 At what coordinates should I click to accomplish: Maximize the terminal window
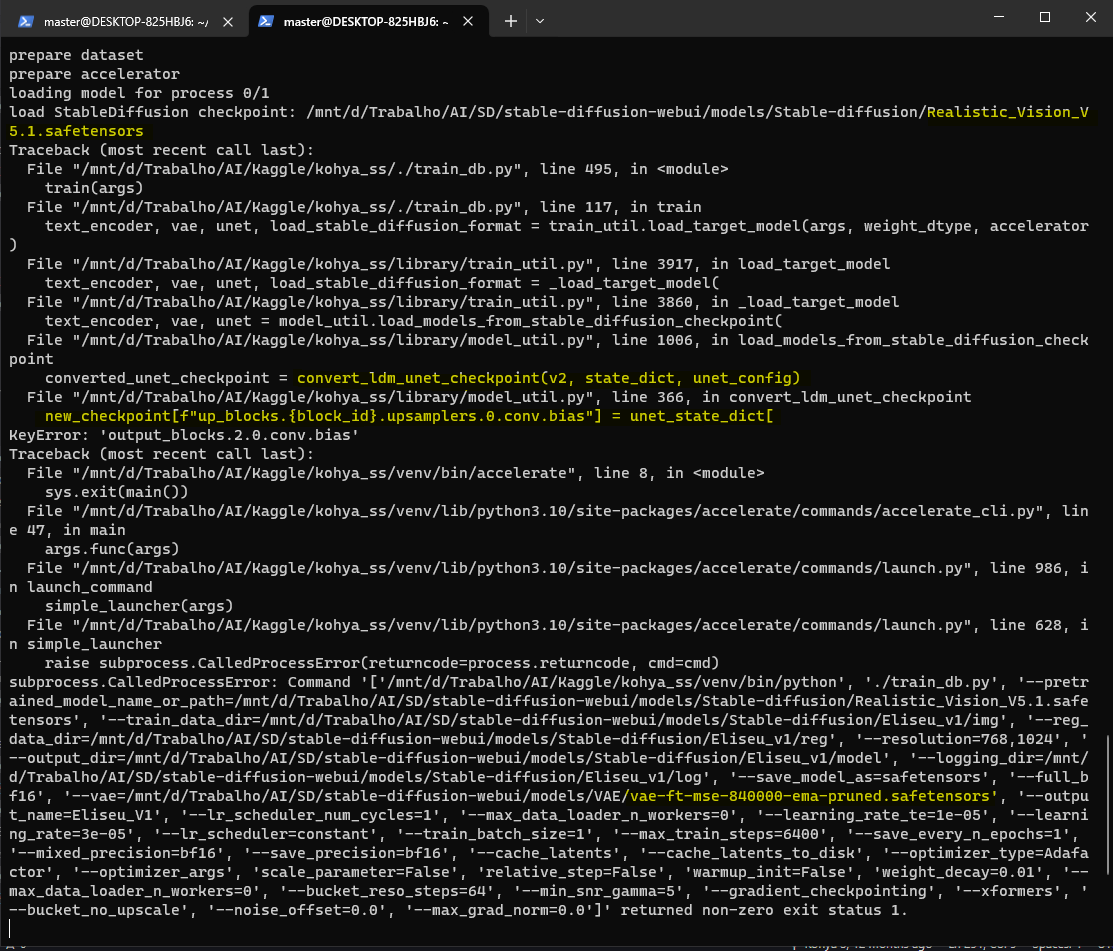click(1045, 17)
